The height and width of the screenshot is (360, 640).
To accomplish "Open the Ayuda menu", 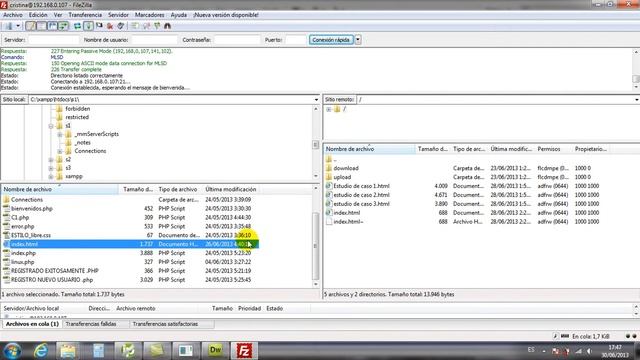I will click(x=178, y=15).
